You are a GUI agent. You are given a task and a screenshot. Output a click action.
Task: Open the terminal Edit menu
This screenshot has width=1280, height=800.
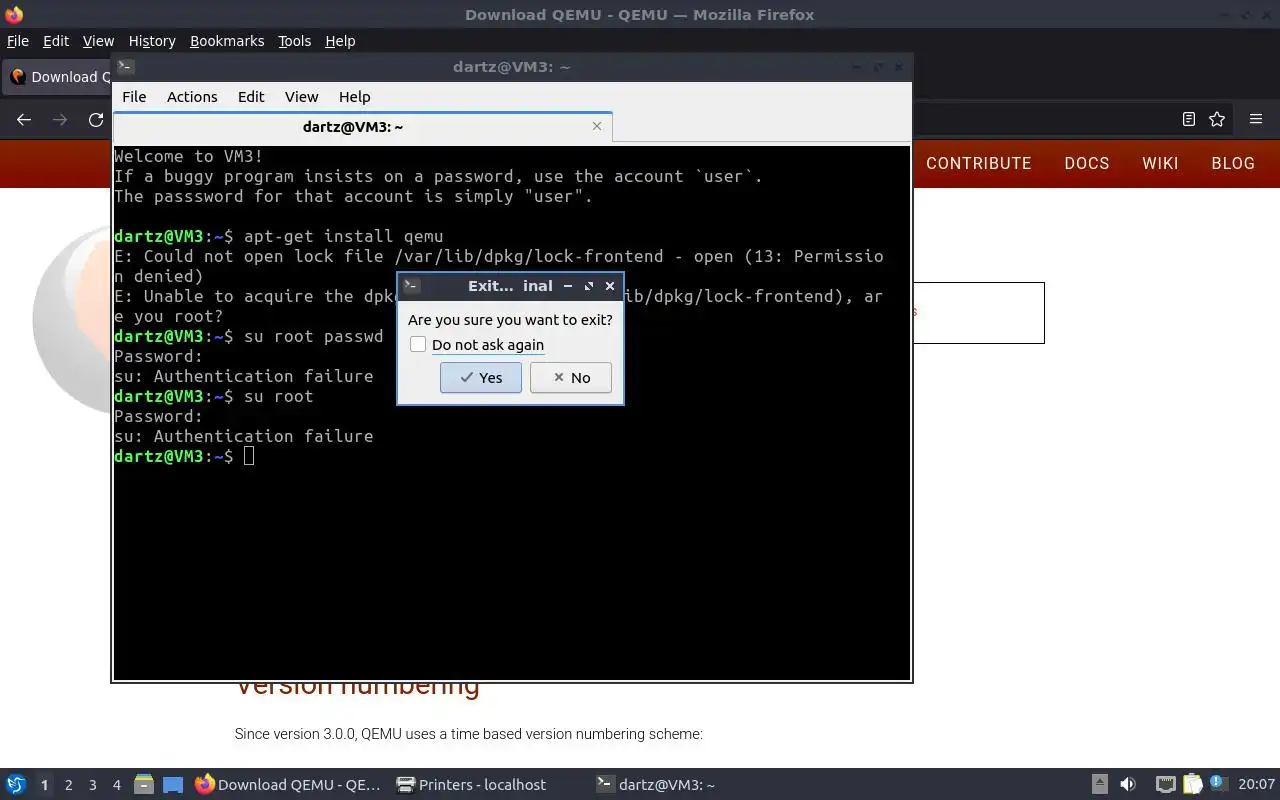tap(251, 96)
